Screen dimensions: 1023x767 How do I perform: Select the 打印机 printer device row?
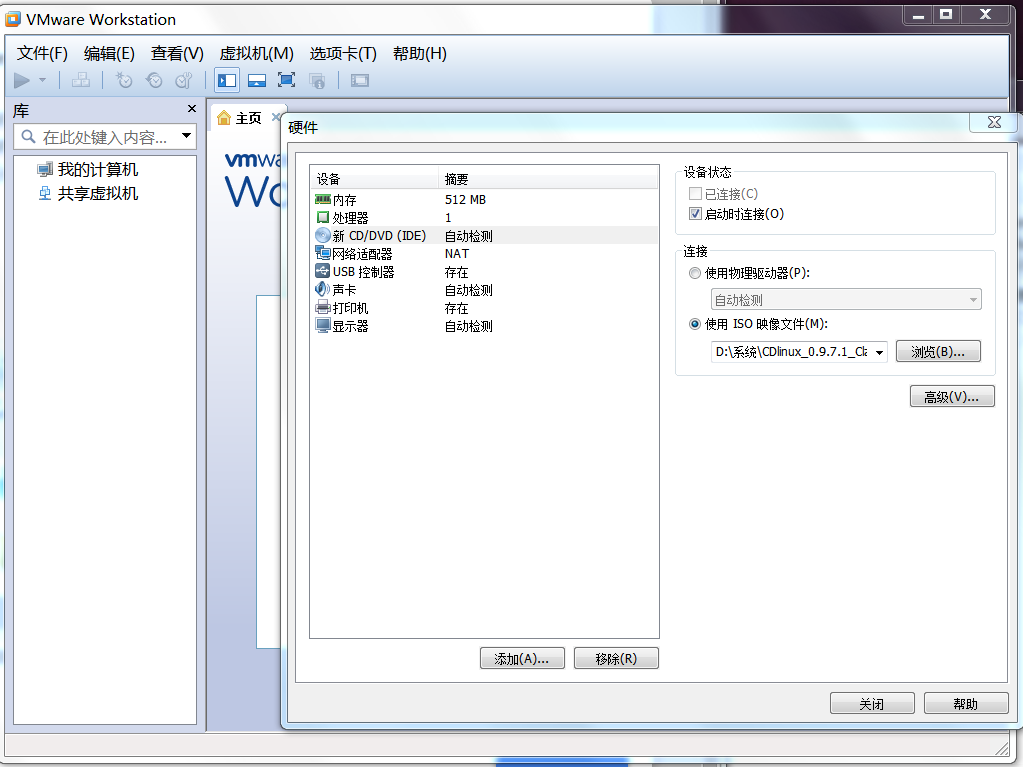coord(484,308)
